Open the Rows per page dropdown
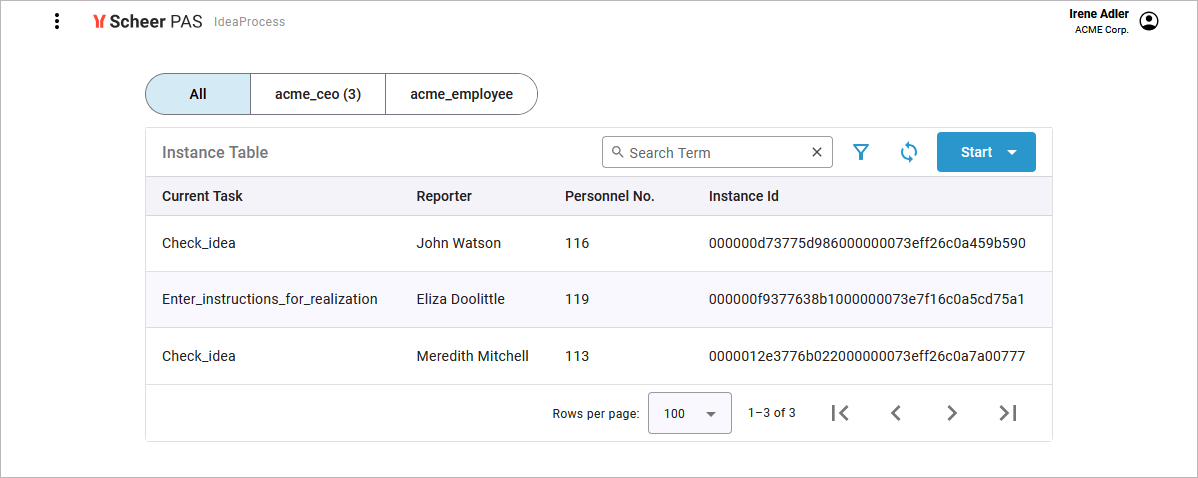Screen dimensions: 1198x478 click(x=689, y=413)
